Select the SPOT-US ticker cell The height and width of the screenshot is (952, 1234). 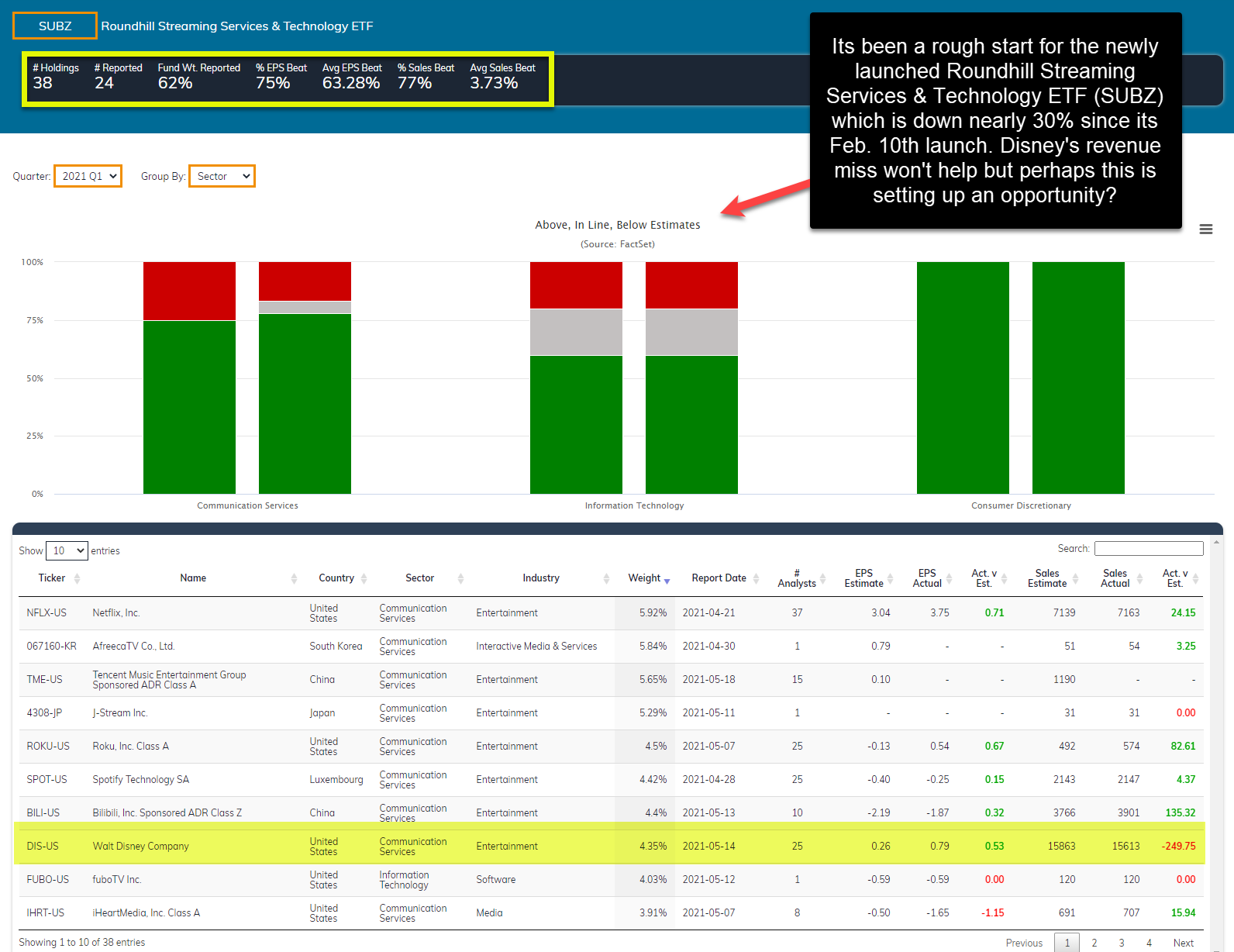pos(47,779)
